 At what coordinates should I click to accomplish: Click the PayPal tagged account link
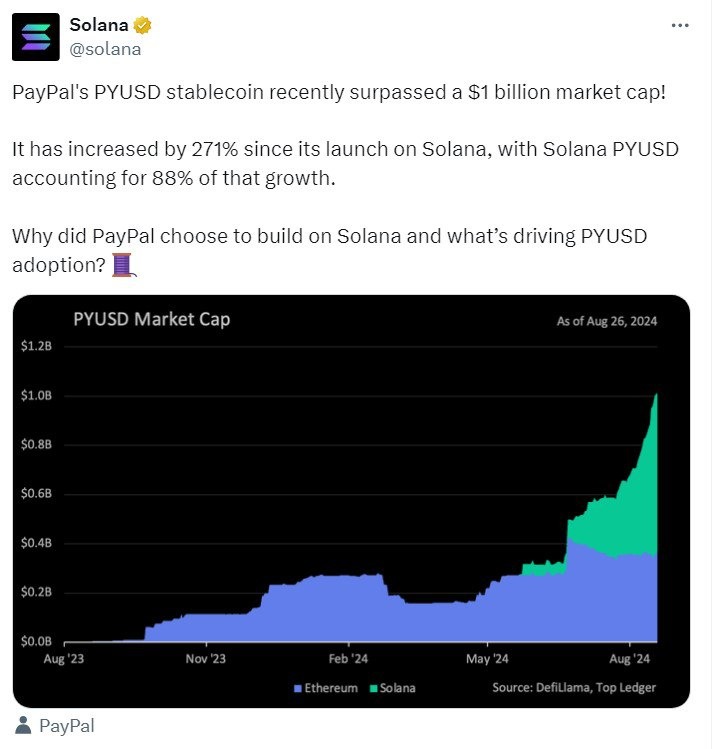(x=66, y=726)
